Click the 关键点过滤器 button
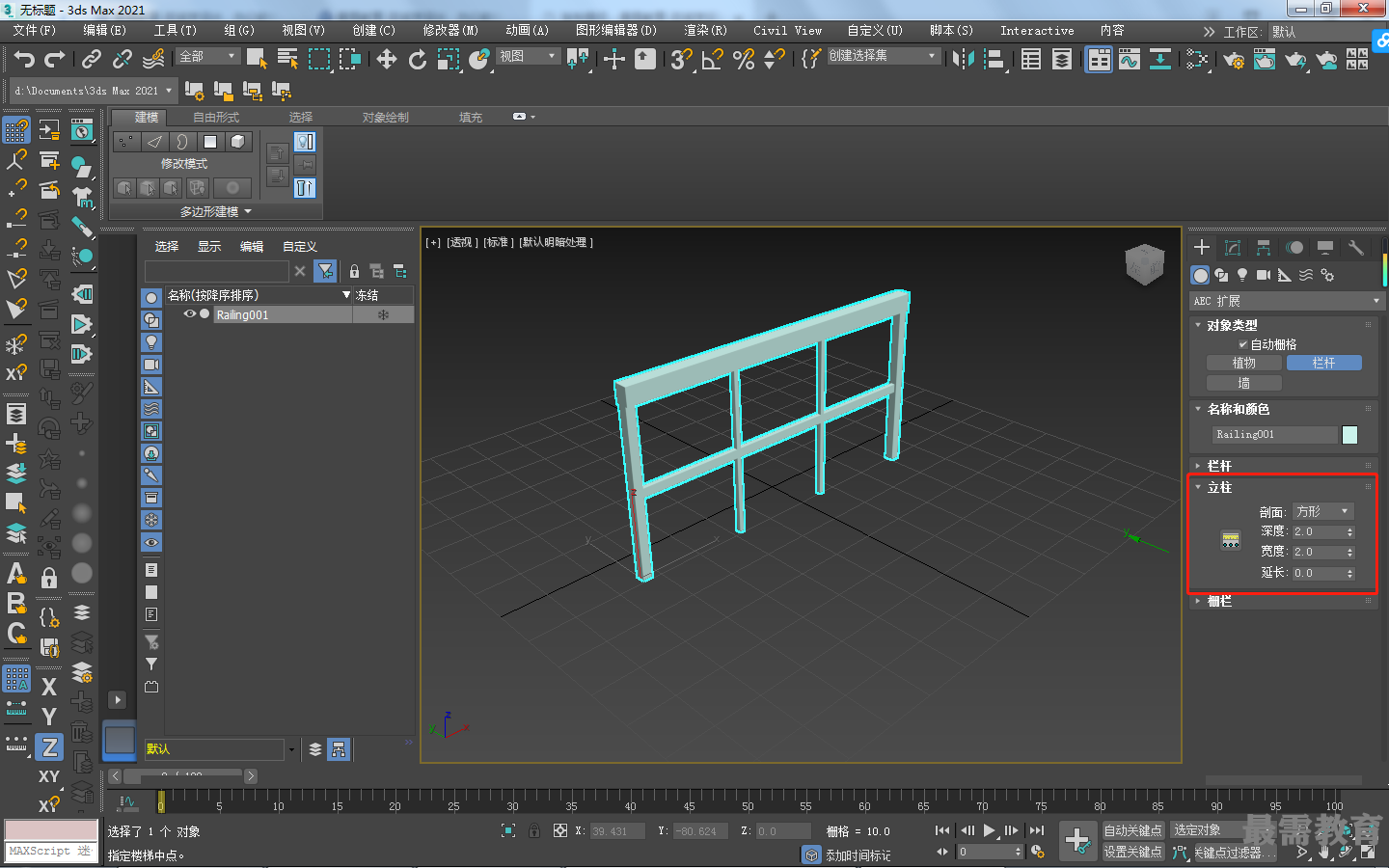The height and width of the screenshot is (868, 1389). pos(1234,853)
